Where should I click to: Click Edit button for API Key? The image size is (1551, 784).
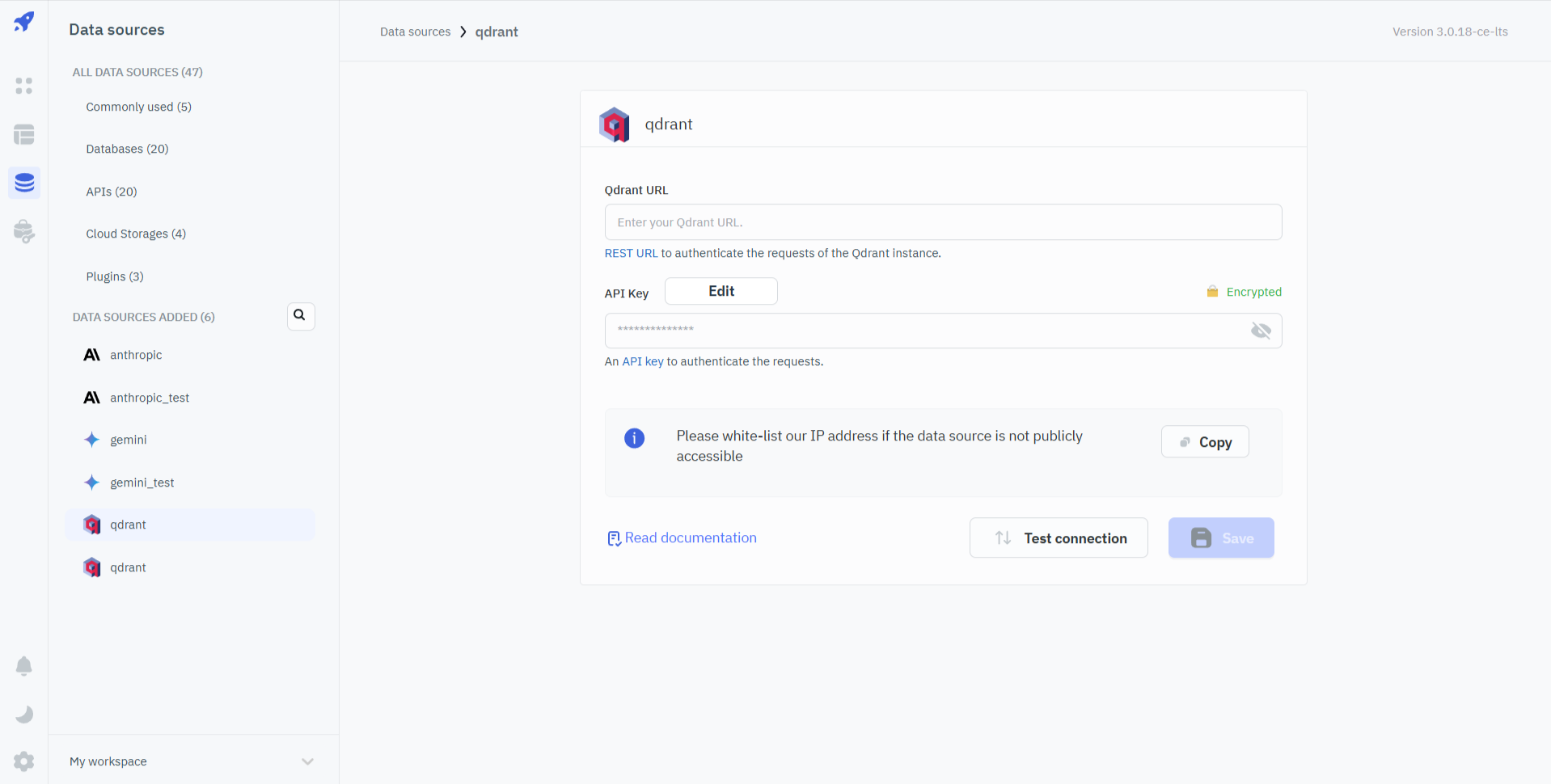(x=721, y=291)
